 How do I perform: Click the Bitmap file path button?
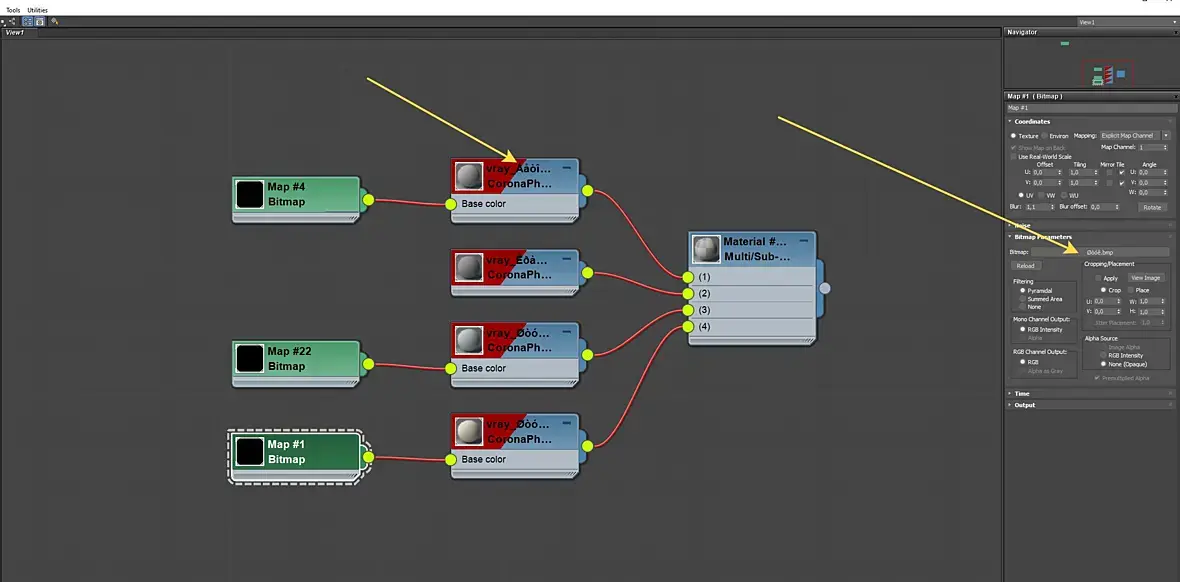[1100, 252]
